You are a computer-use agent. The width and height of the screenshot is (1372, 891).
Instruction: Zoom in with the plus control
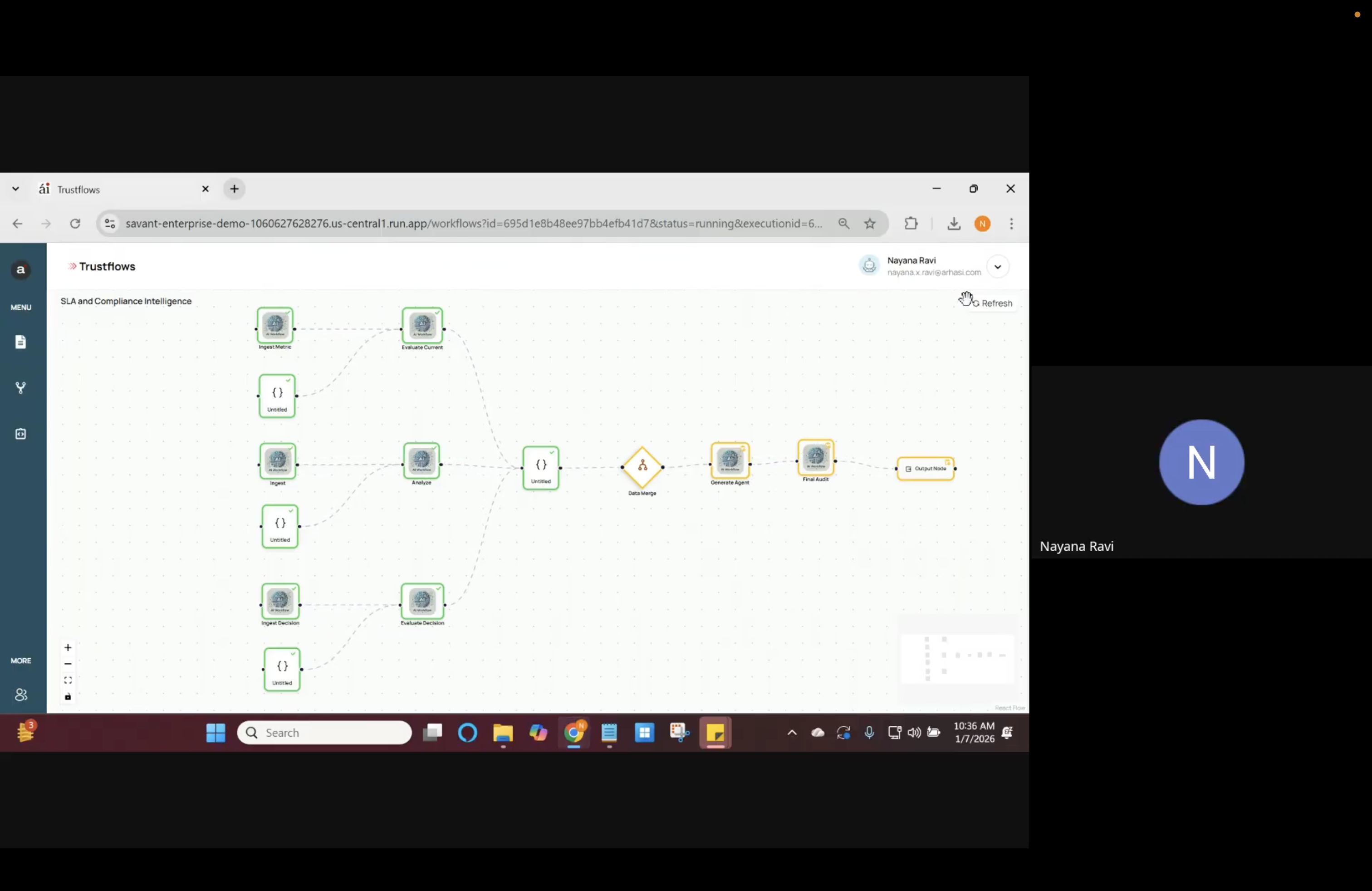pos(68,648)
